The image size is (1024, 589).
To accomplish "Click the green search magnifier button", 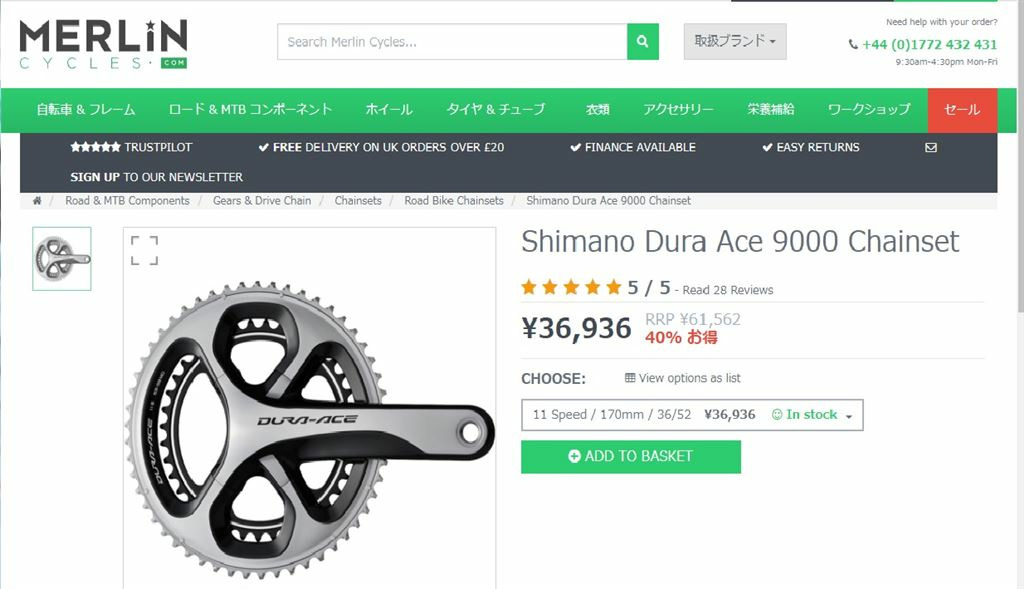I will 643,42.
